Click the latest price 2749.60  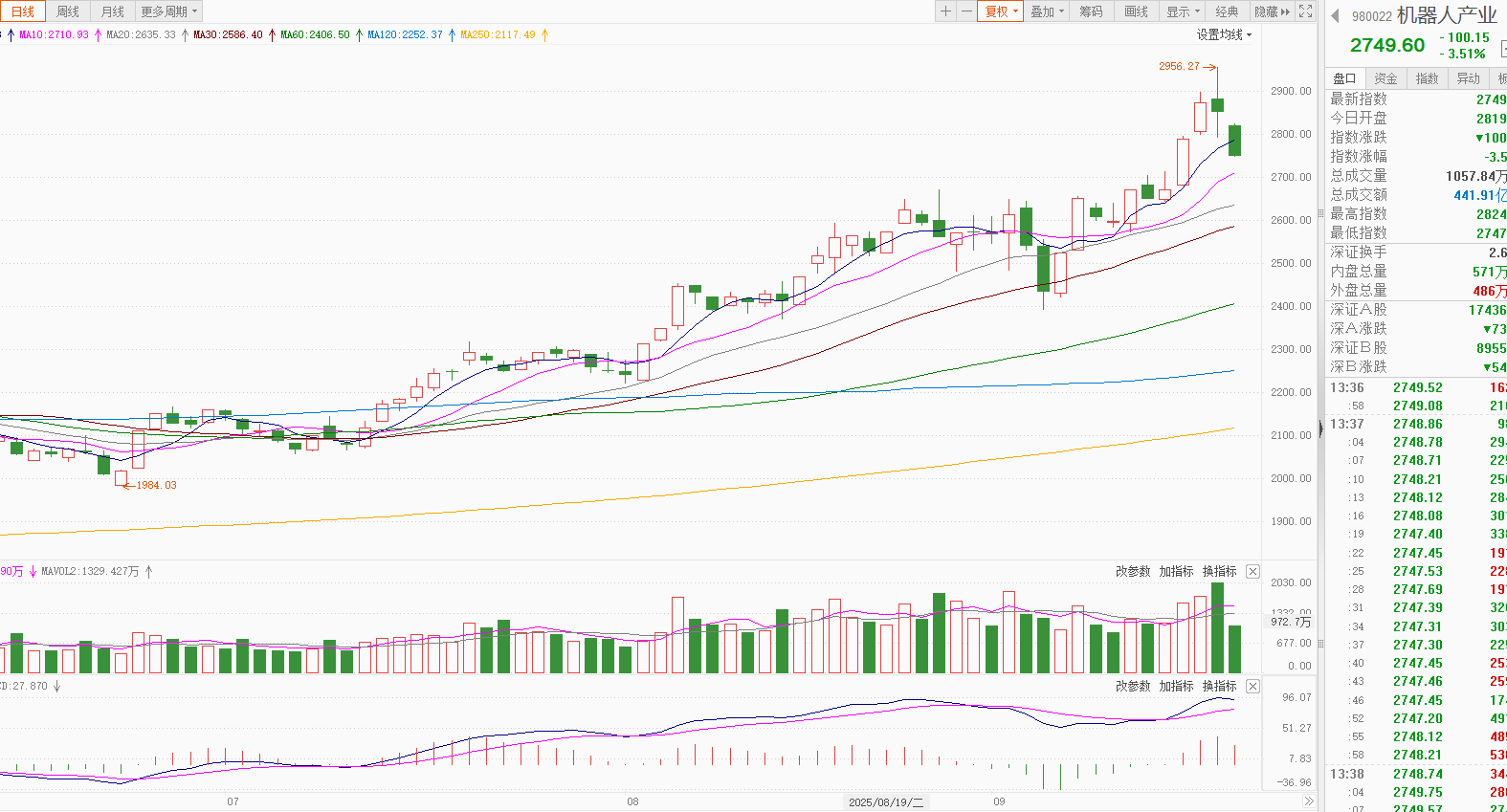[x=1387, y=45]
